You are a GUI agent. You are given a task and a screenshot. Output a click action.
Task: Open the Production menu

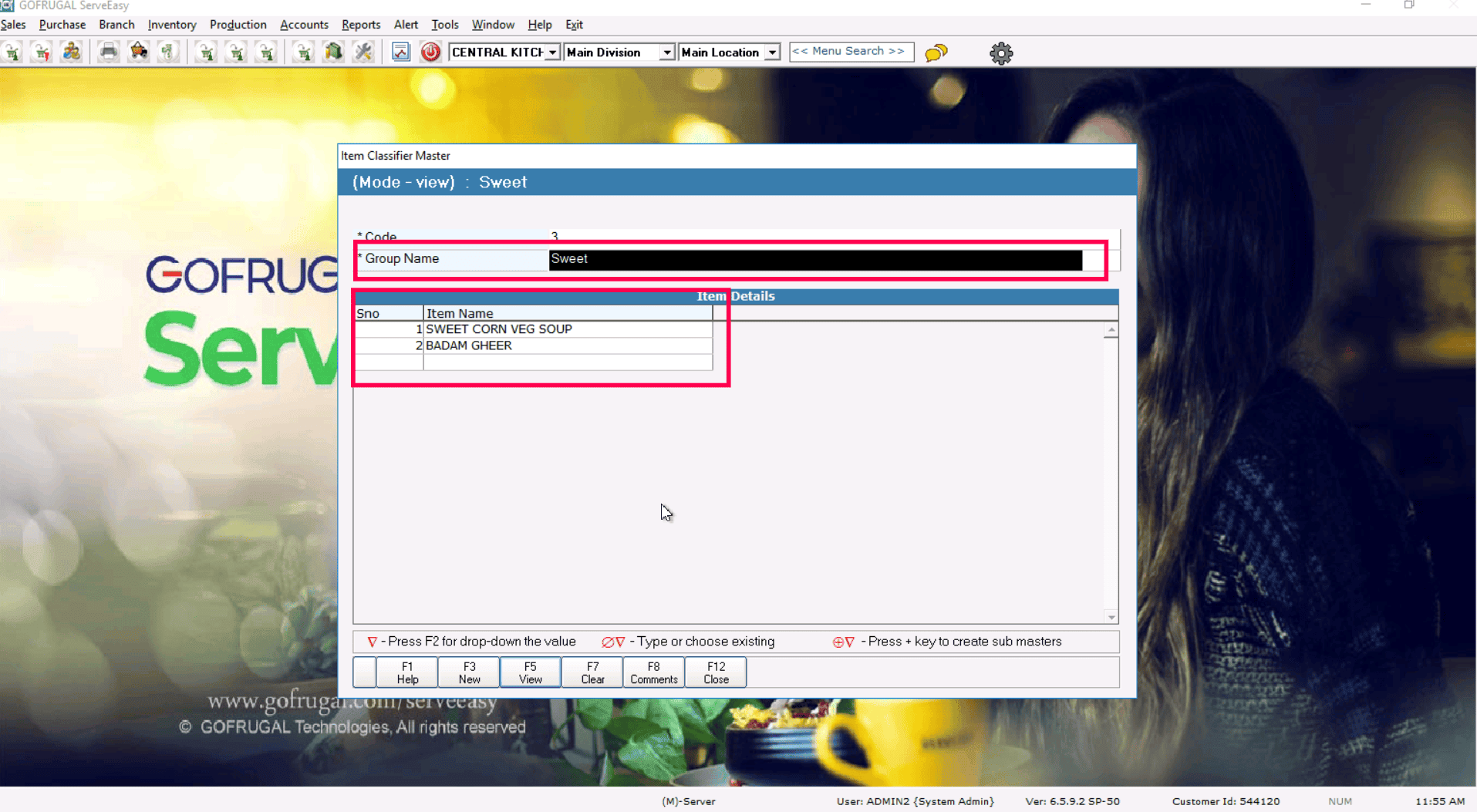tap(238, 25)
